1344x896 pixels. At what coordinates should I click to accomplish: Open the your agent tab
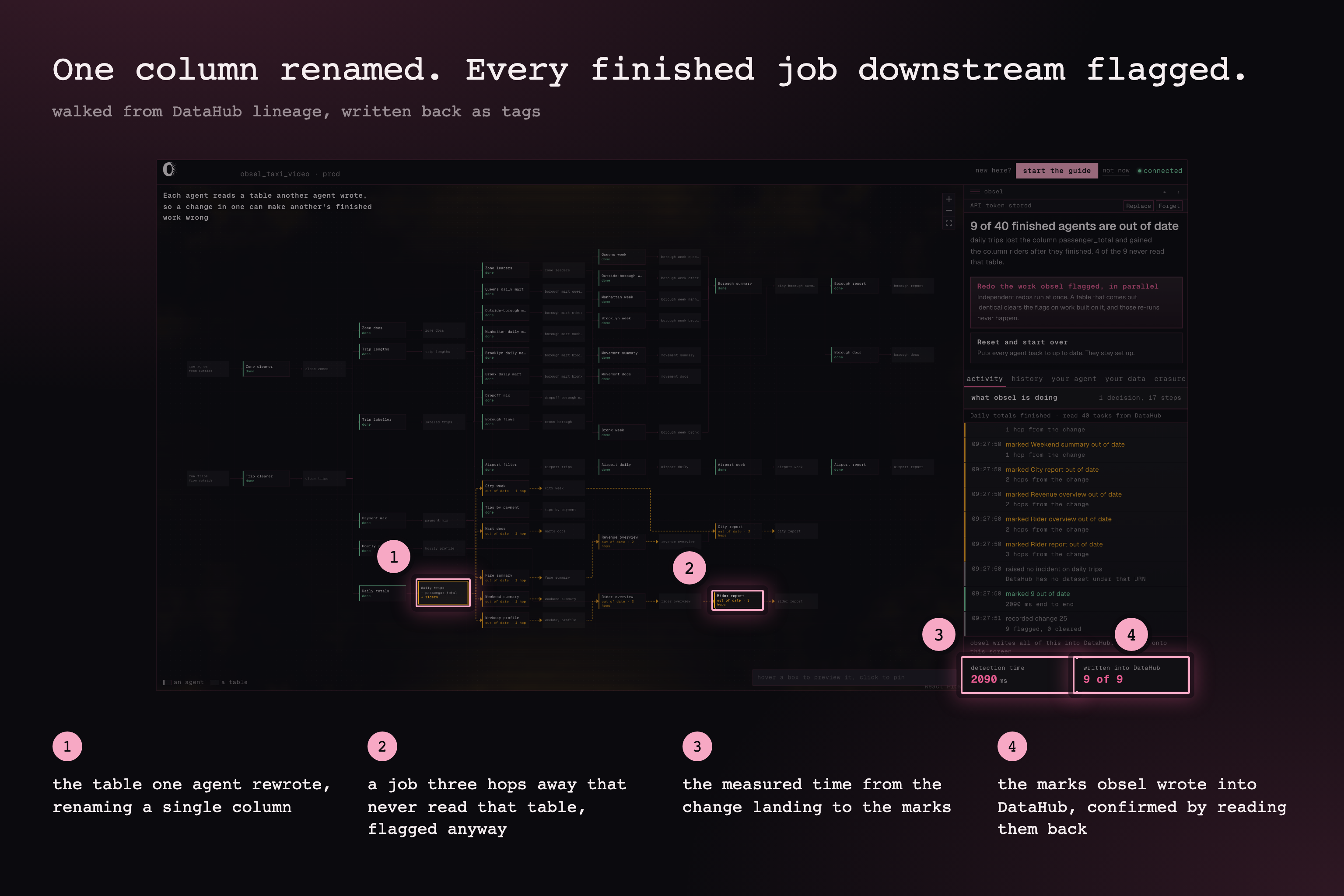click(1074, 378)
